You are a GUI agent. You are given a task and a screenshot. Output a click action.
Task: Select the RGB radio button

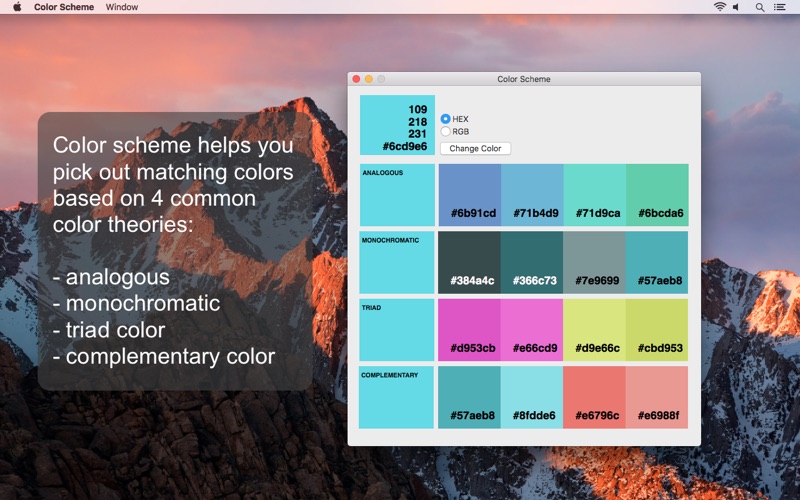click(445, 131)
